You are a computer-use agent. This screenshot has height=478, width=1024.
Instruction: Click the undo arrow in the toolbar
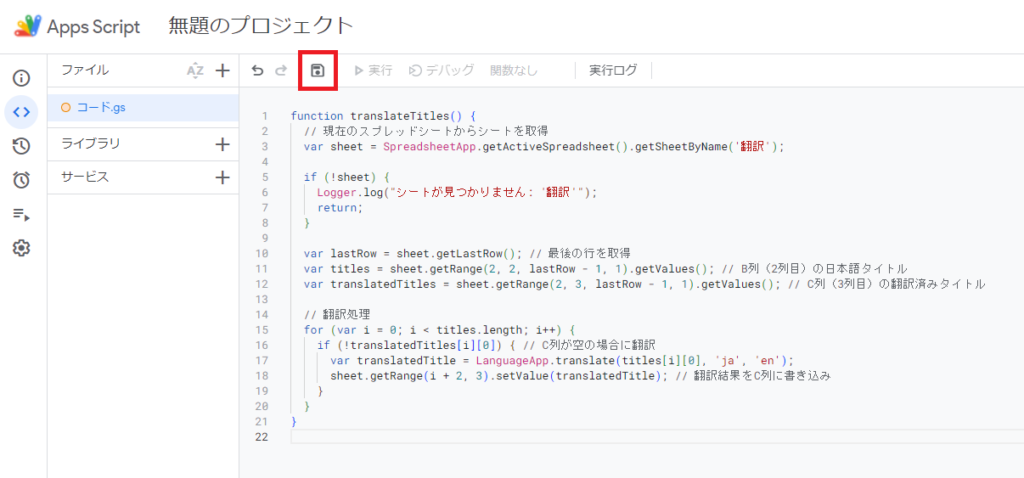coord(258,70)
